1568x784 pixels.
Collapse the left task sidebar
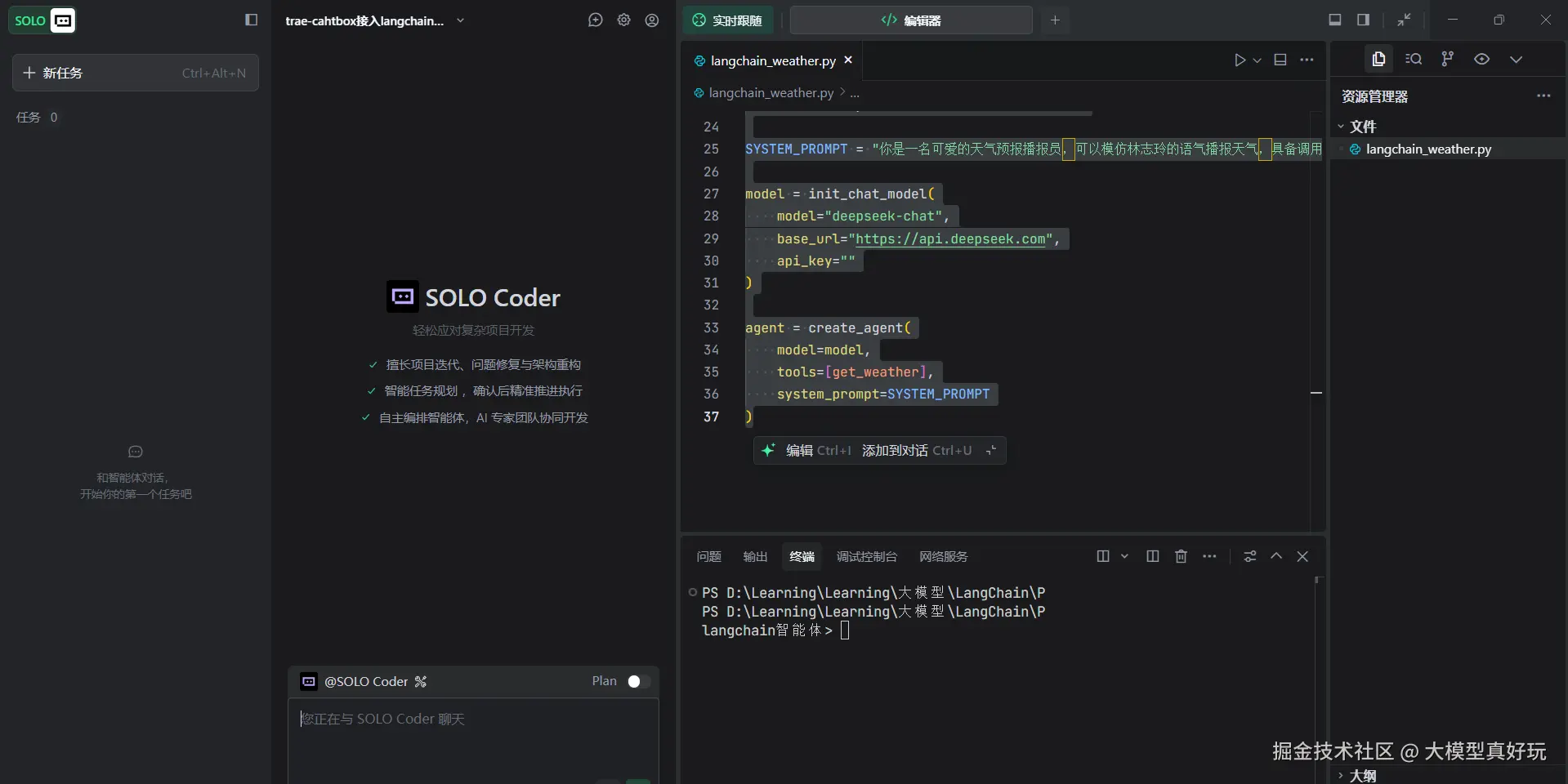point(251,20)
